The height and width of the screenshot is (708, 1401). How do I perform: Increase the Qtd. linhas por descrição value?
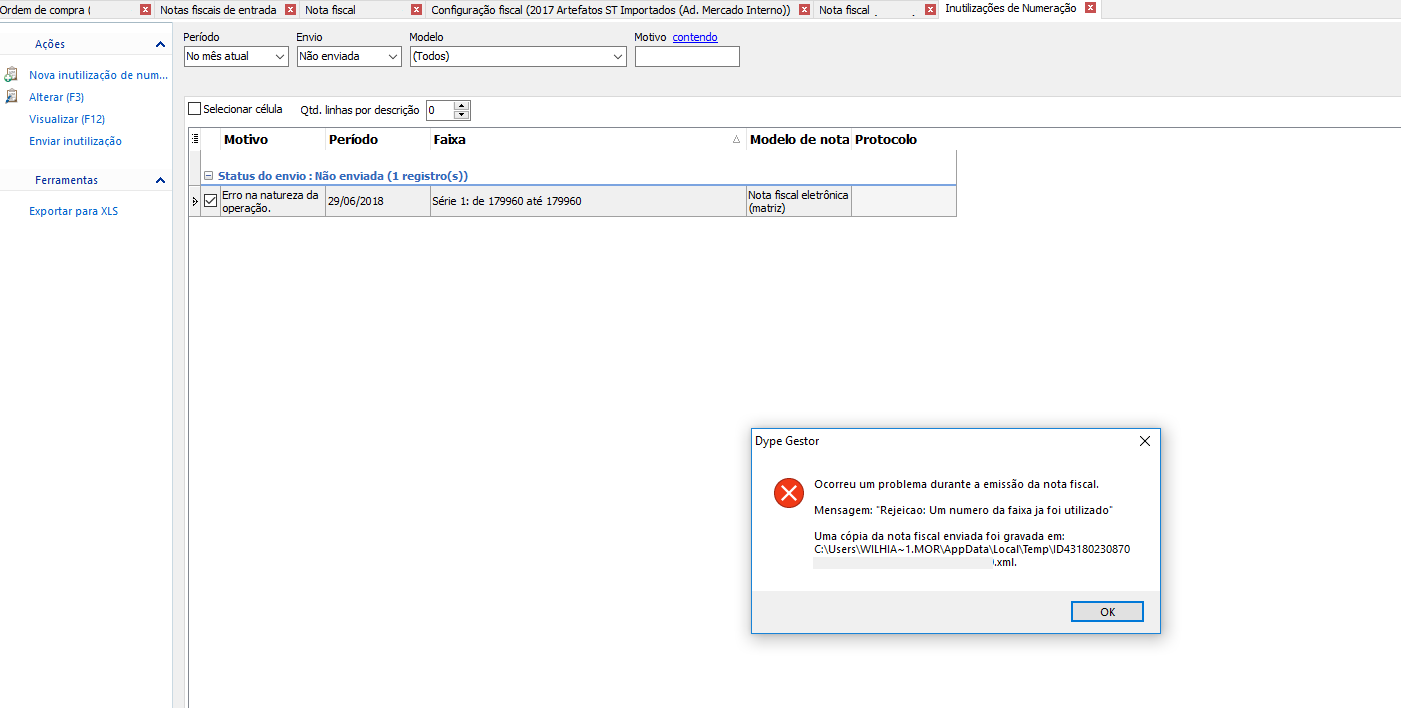[x=461, y=106]
